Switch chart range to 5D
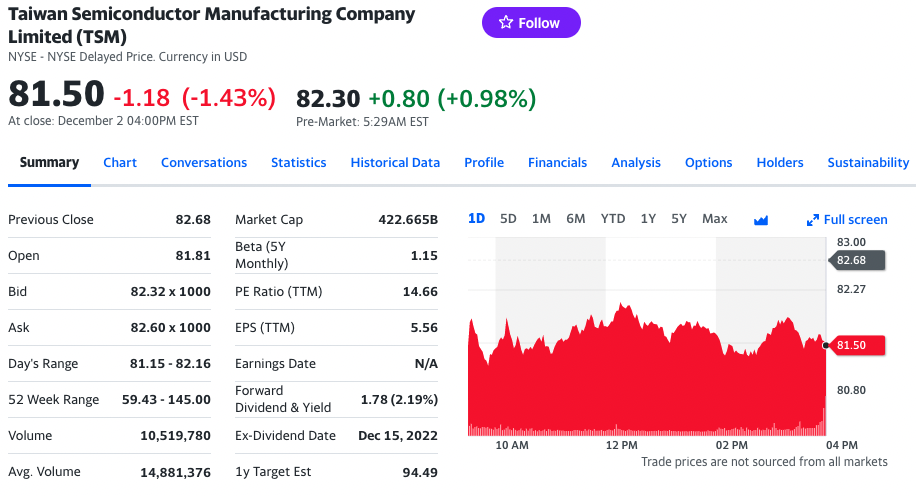Image resolution: width=916 pixels, height=496 pixels. pyautogui.click(x=508, y=219)
